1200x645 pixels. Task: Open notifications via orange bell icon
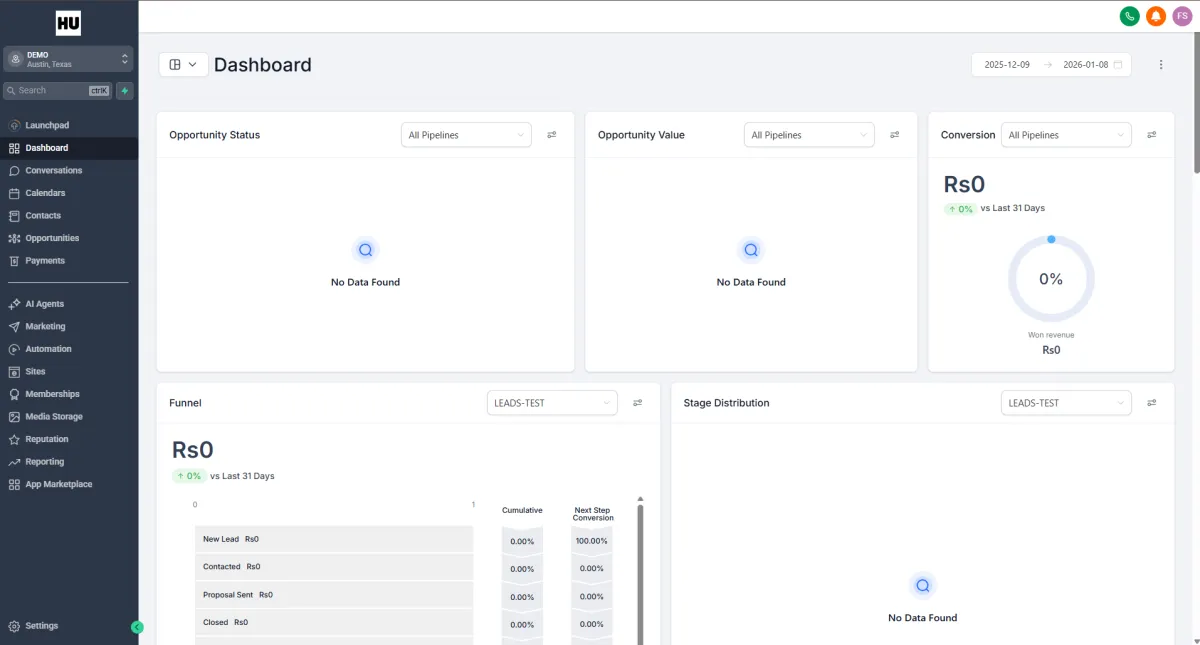point(1156,16)
